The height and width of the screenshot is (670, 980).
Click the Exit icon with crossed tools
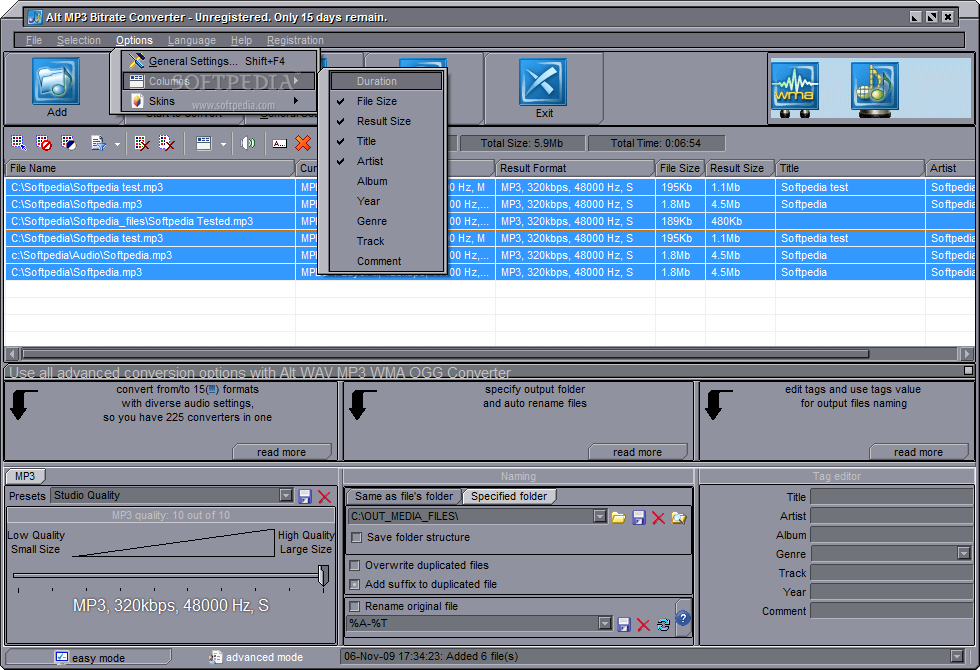[543, 82]
